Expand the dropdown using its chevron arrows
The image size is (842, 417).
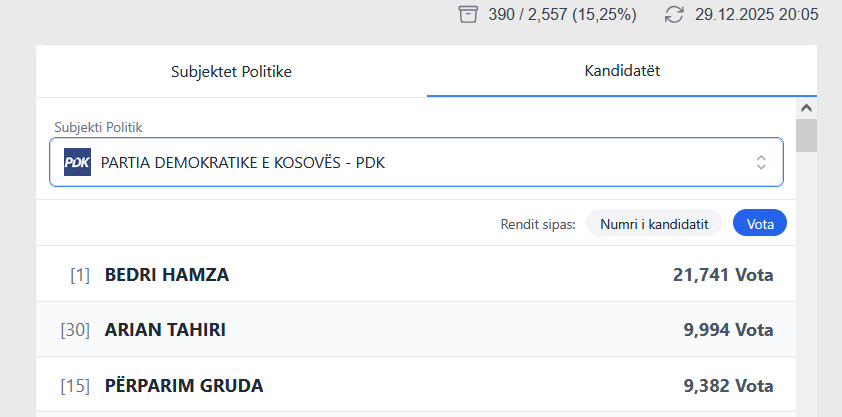(x=761, y=162)
